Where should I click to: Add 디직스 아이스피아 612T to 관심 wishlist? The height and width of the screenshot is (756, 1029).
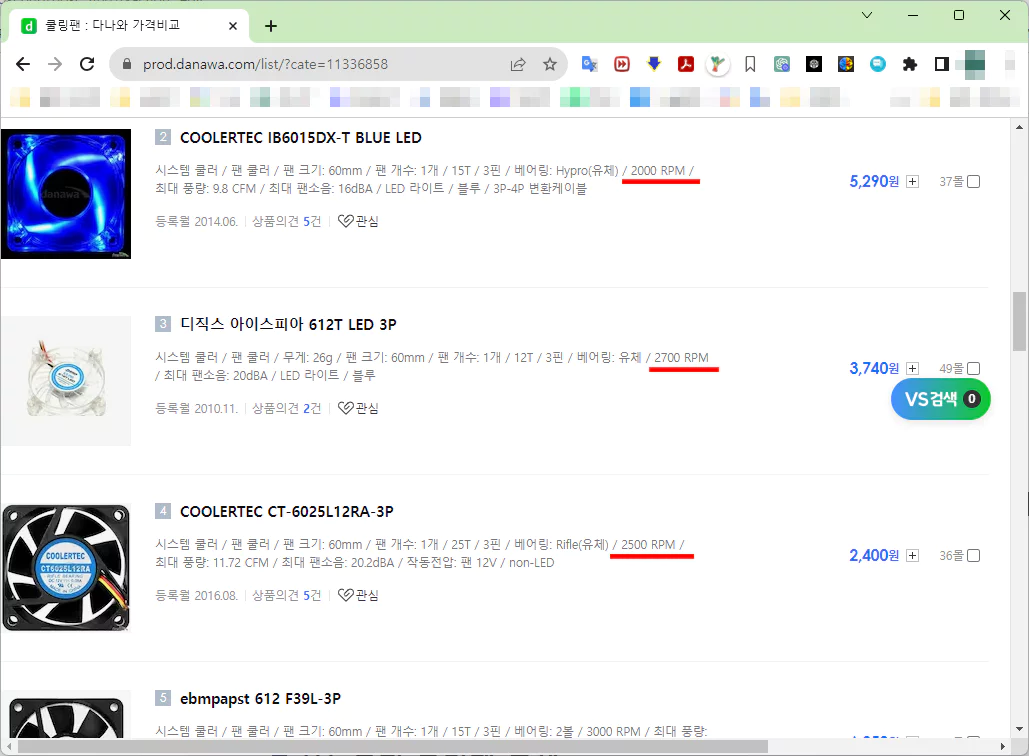click(x=358, y=408)
